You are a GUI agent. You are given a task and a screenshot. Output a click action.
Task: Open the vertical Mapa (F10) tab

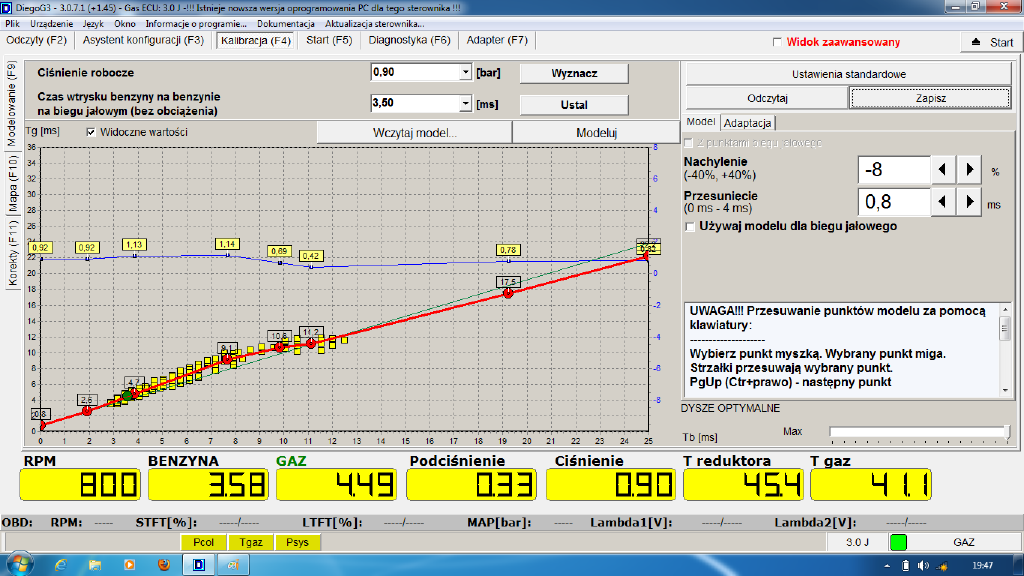pyautogui.click(x=12, y=184)
